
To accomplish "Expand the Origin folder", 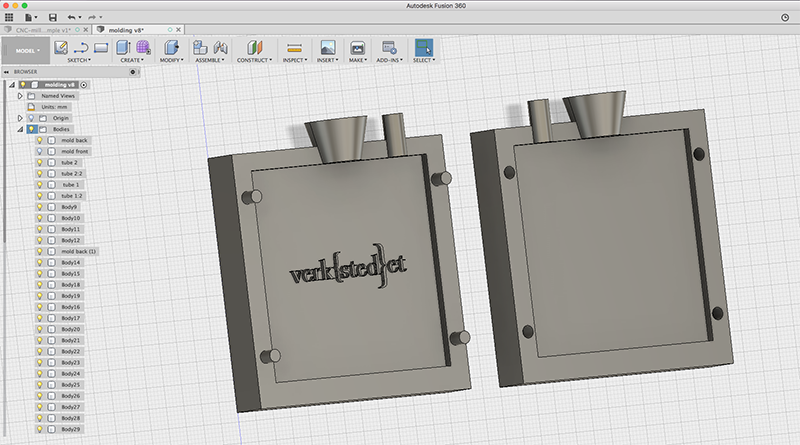I will point(20,118).
